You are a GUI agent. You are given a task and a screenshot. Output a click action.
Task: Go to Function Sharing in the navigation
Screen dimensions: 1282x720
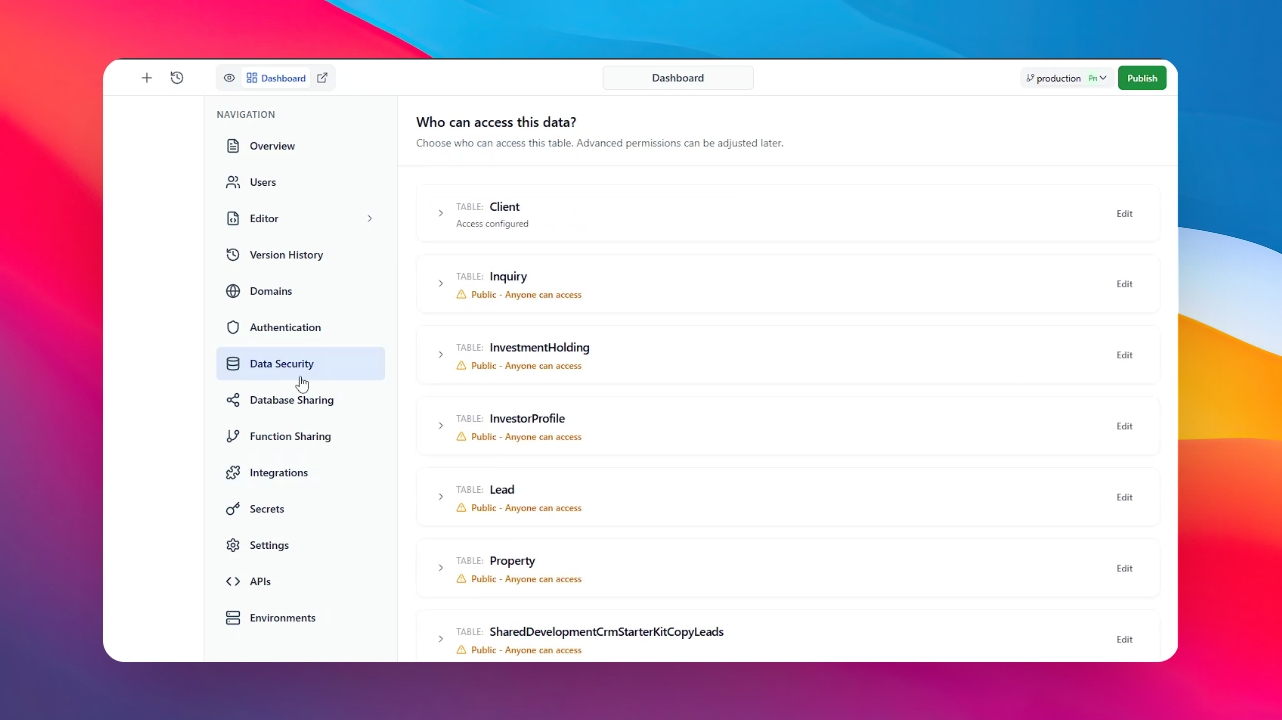(290, 436)
